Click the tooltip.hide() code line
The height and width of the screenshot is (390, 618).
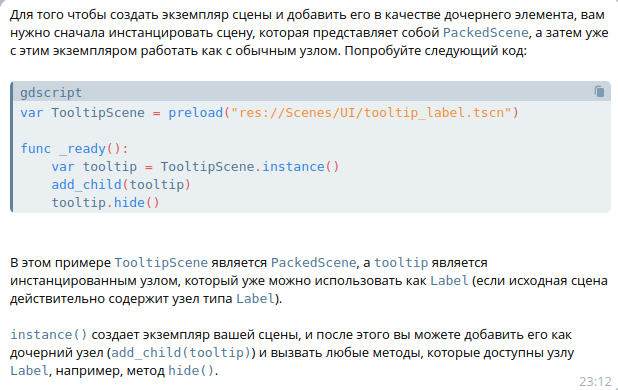coord(105,202)
